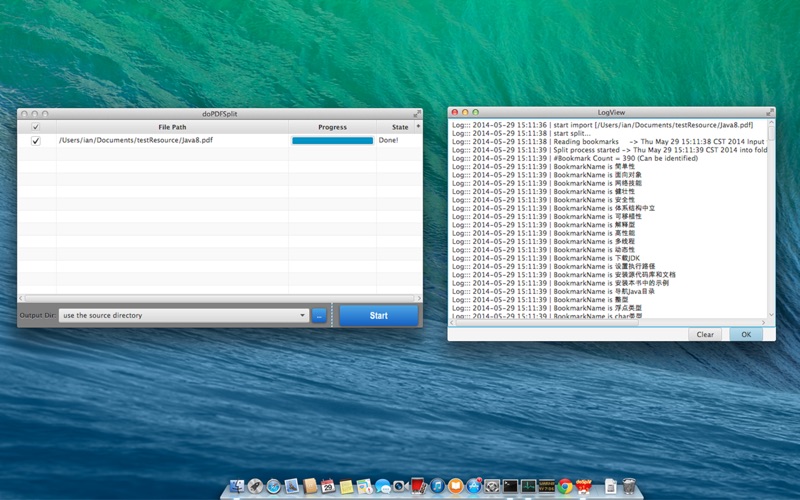Click the 'BookmarkName is 安装源代码库和文档' log line
Screen dimensions: 800x500
pyautogui.click(x=564, y=274)
